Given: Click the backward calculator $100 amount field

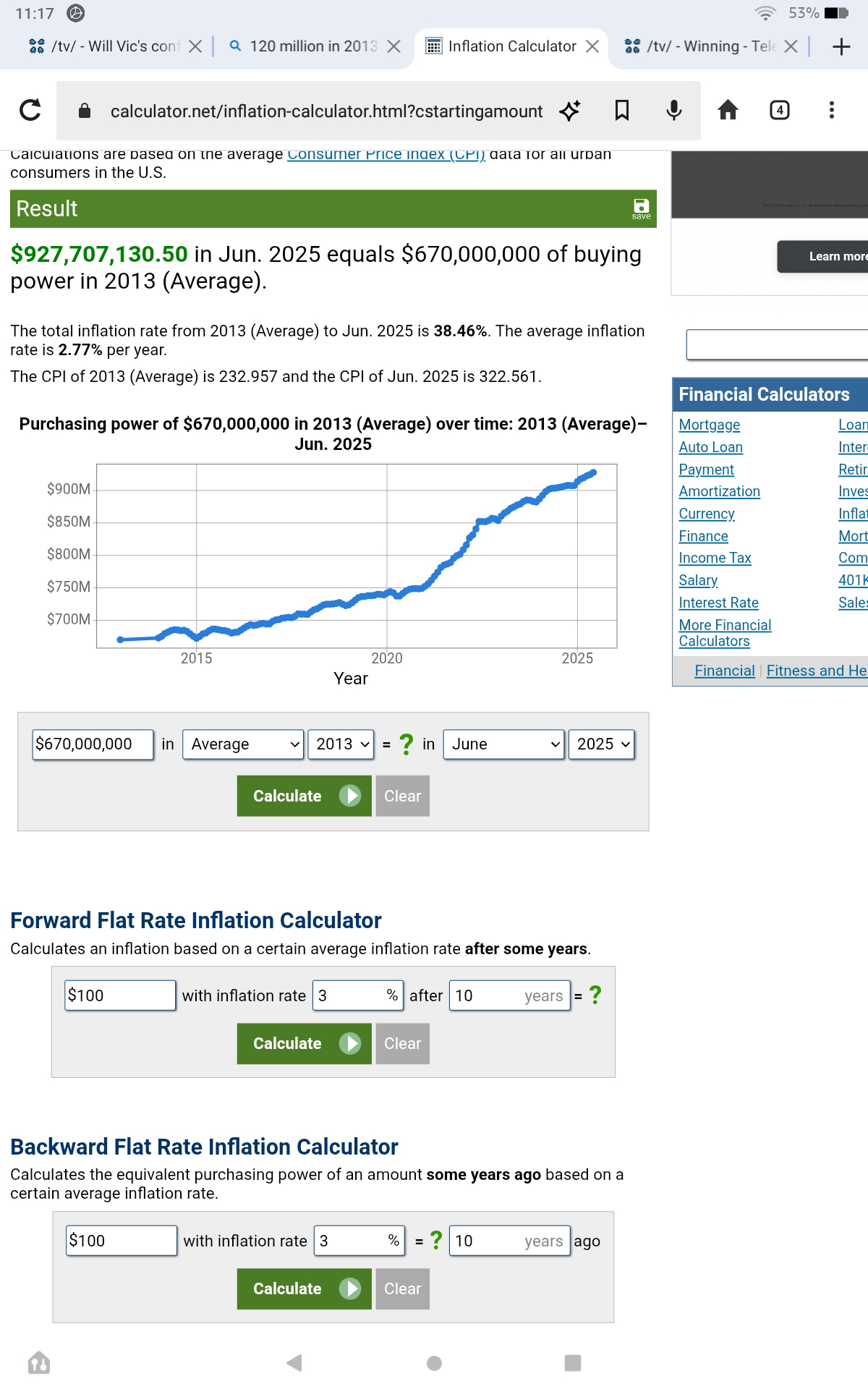Looking at the screenshot, I should [x=122, y=1241].
